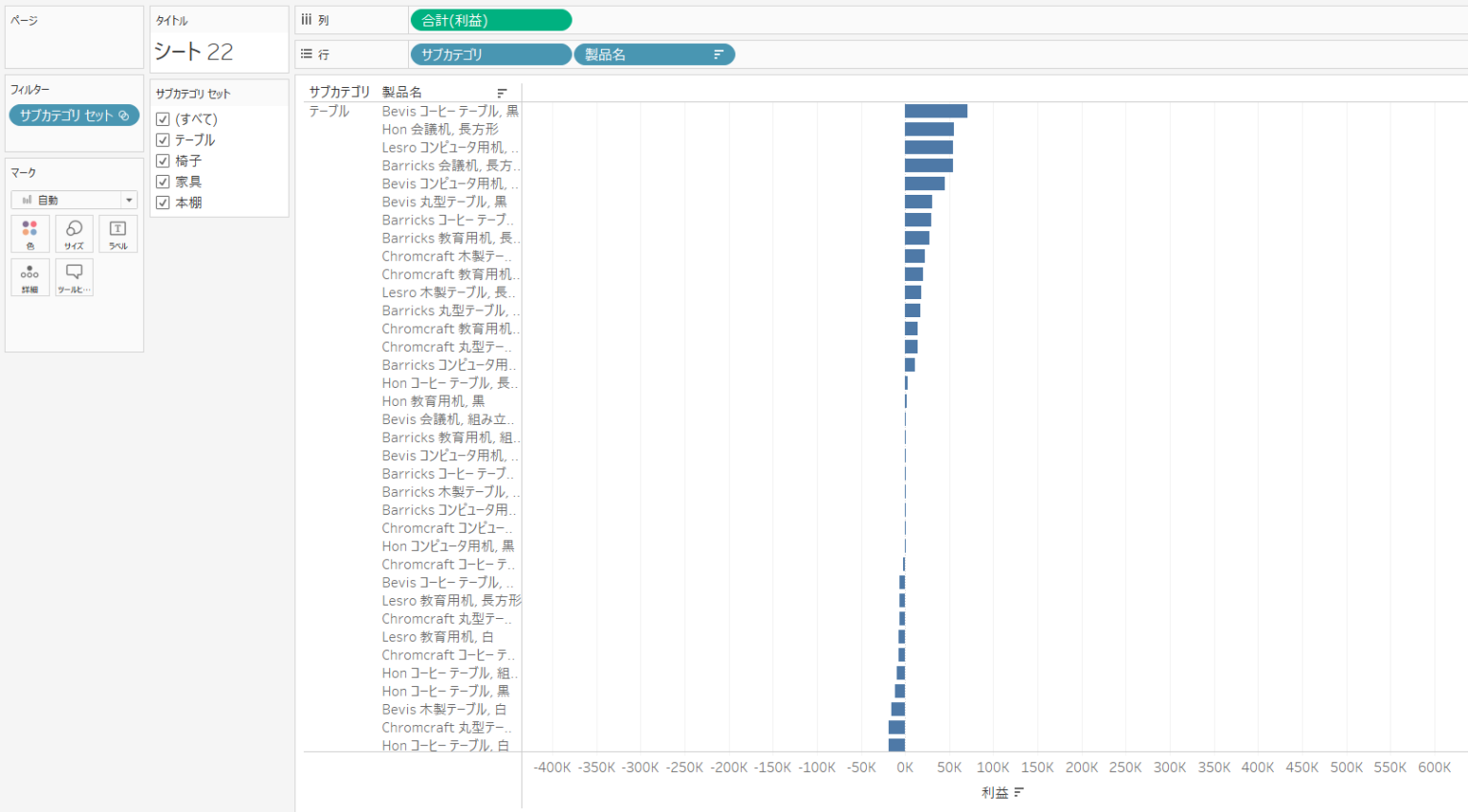Open the ラベル (Label) marks button
The width and height of the screenshot is (1468, 812).
[x=118, y=233]
